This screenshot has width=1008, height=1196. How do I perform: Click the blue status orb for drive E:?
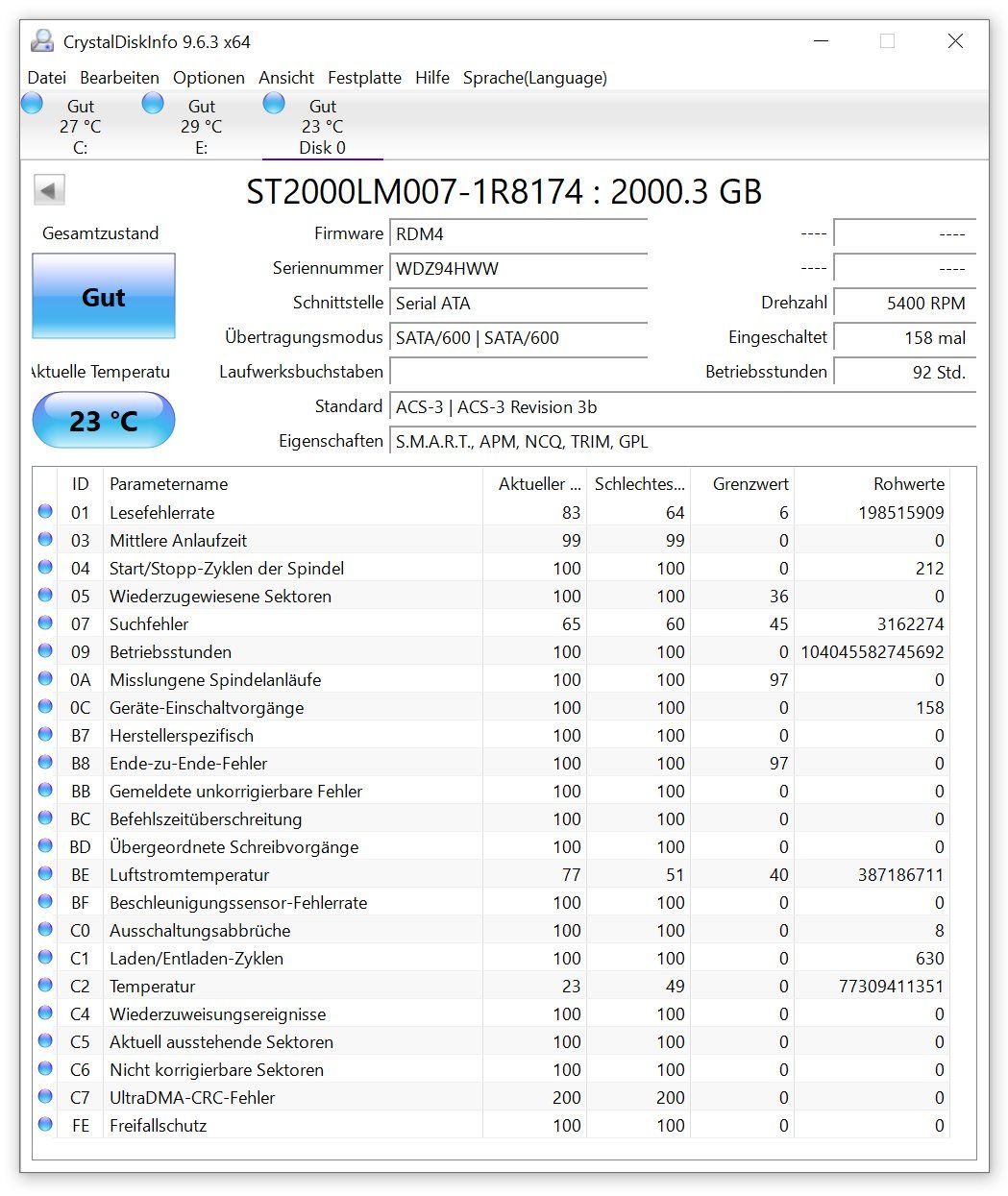(x=153, y=103)
